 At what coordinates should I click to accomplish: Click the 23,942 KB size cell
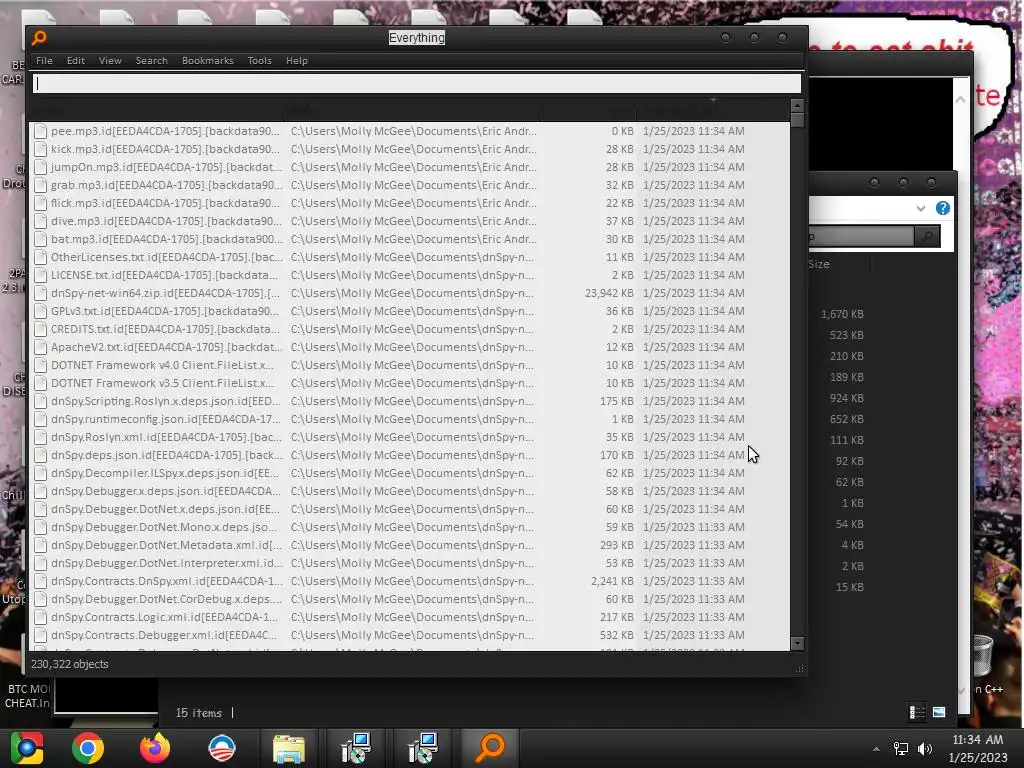click(609, 293)
